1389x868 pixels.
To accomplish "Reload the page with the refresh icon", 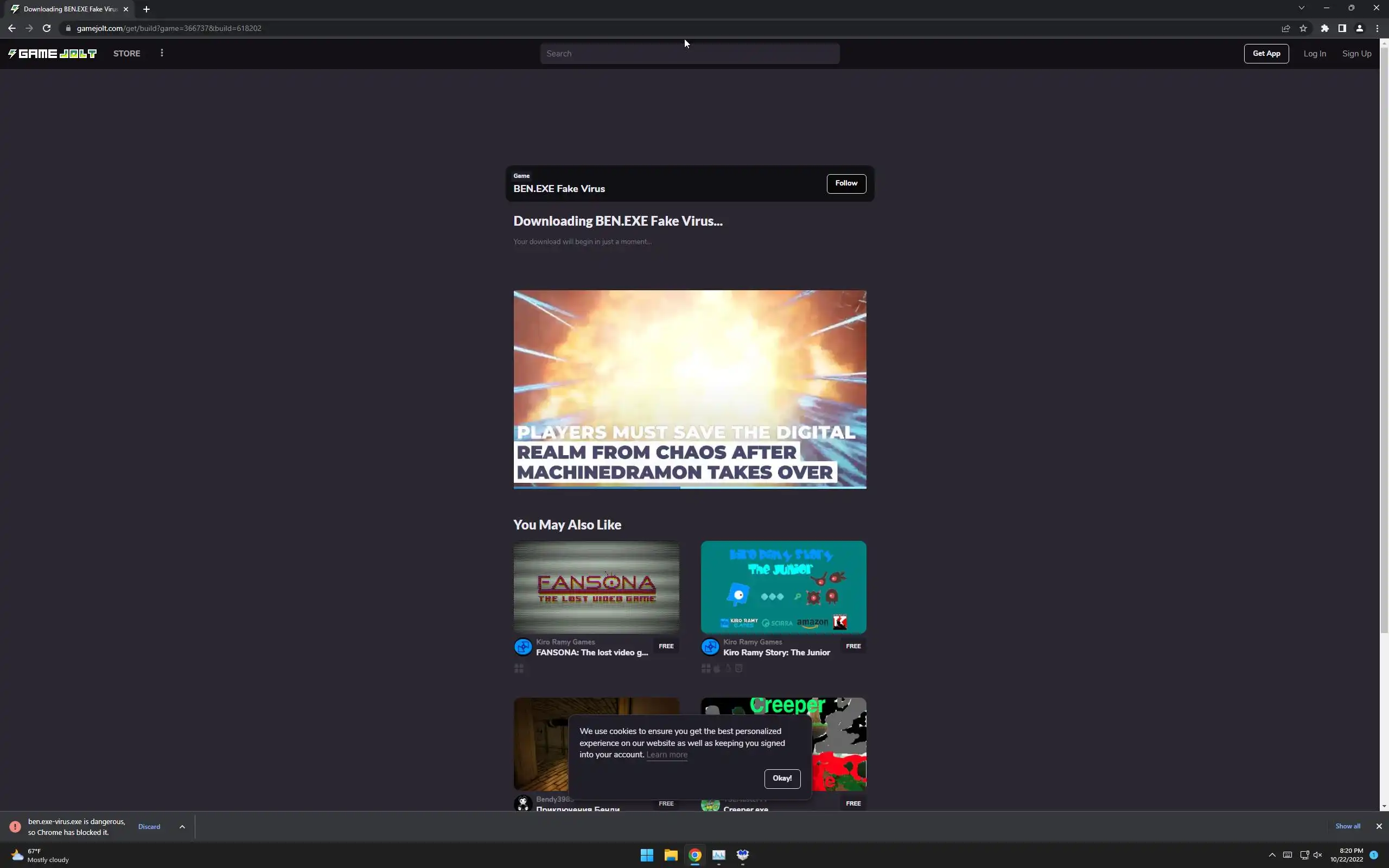I will [47, 28].
